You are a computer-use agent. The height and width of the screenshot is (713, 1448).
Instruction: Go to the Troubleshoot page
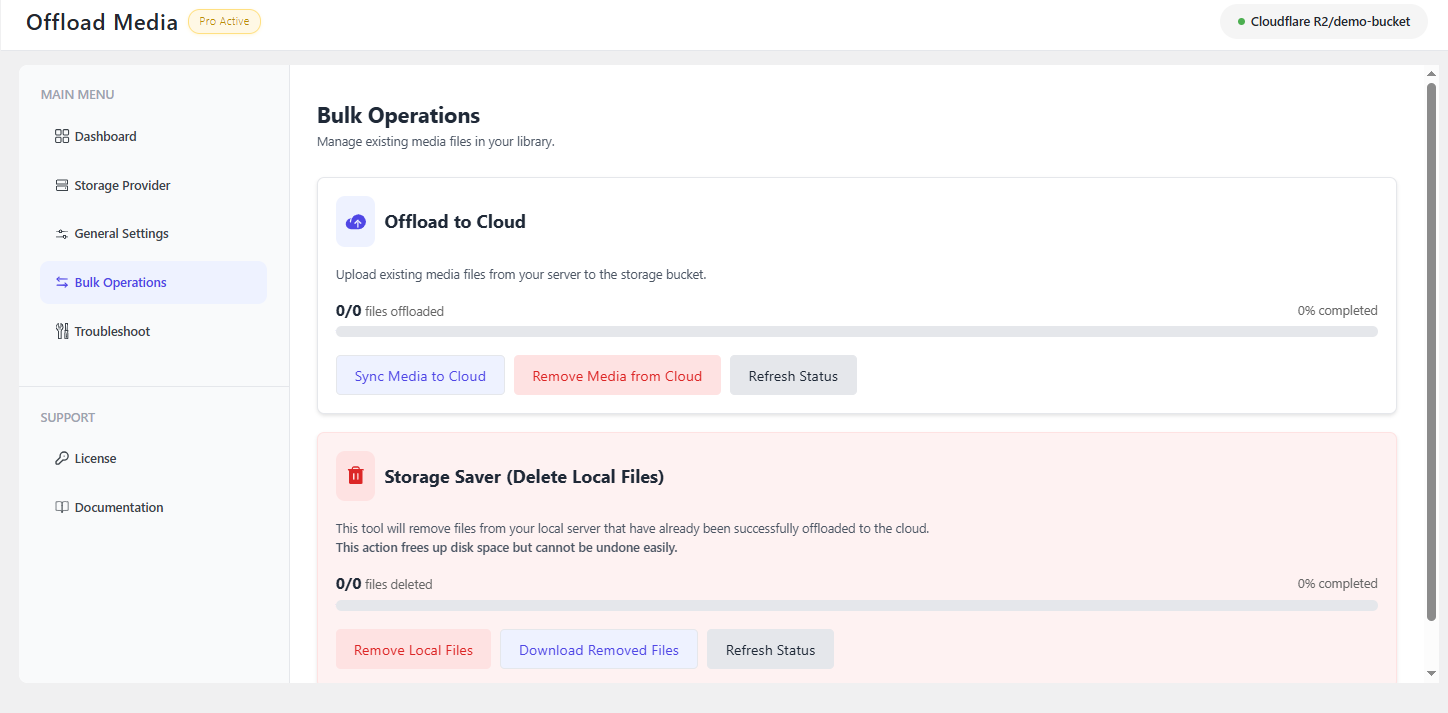[112, 331]
